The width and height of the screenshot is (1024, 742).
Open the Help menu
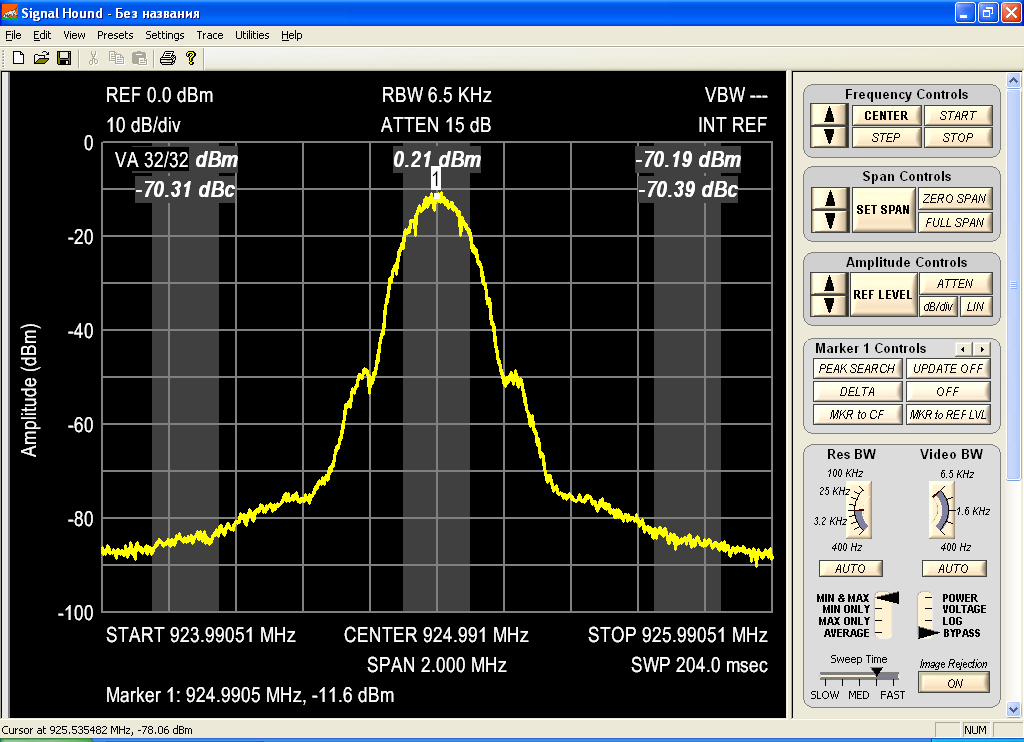tap(292, 35)
